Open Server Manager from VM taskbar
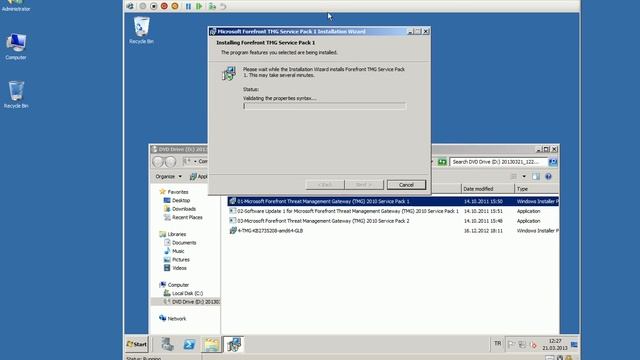640x360 pixels. (x=167, y=344)
